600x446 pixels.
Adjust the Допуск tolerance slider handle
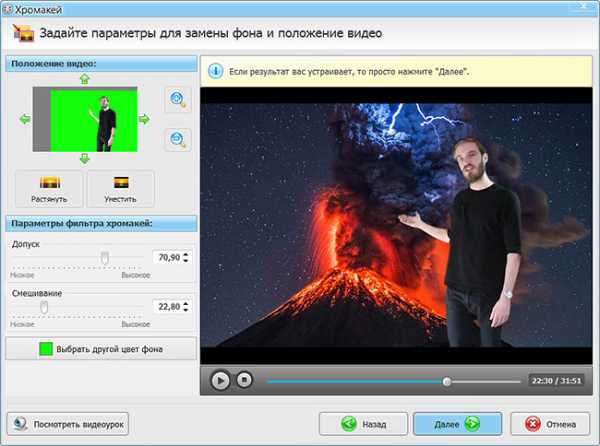(104, 258)
